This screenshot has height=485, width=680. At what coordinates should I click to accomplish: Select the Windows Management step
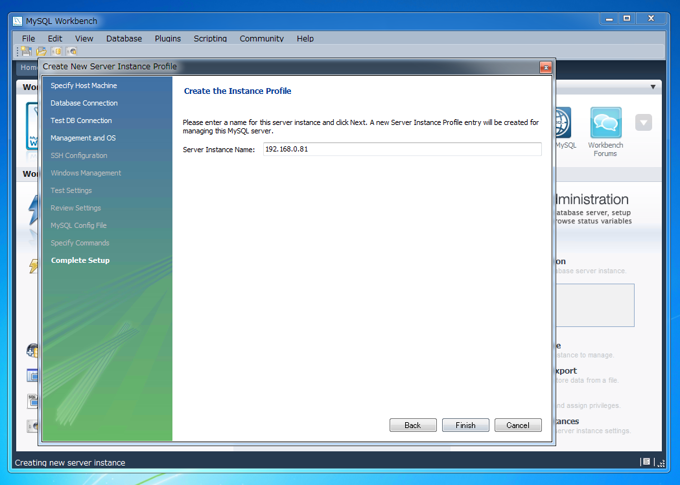(85, 173)
